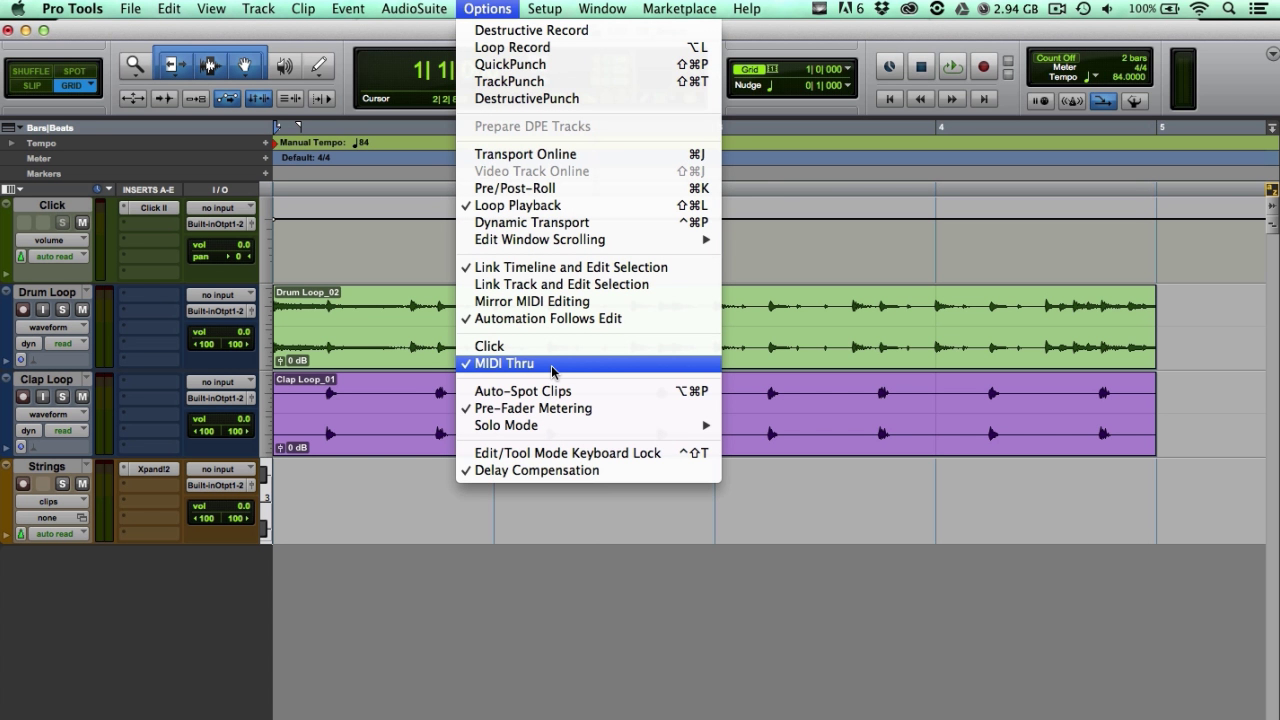The height and width of the screenshot is (720, 1280).
Task: Select the Clap Loop_01 clip
Action: pyautogui.click(x=714, y=414)
